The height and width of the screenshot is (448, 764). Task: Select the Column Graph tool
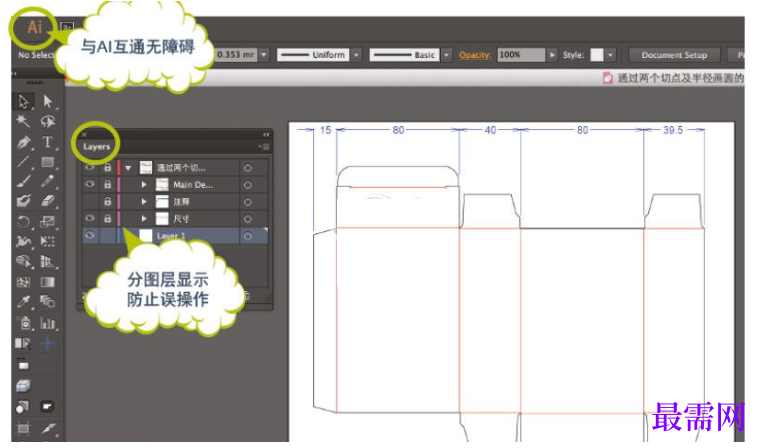click(x=47, y=323)
